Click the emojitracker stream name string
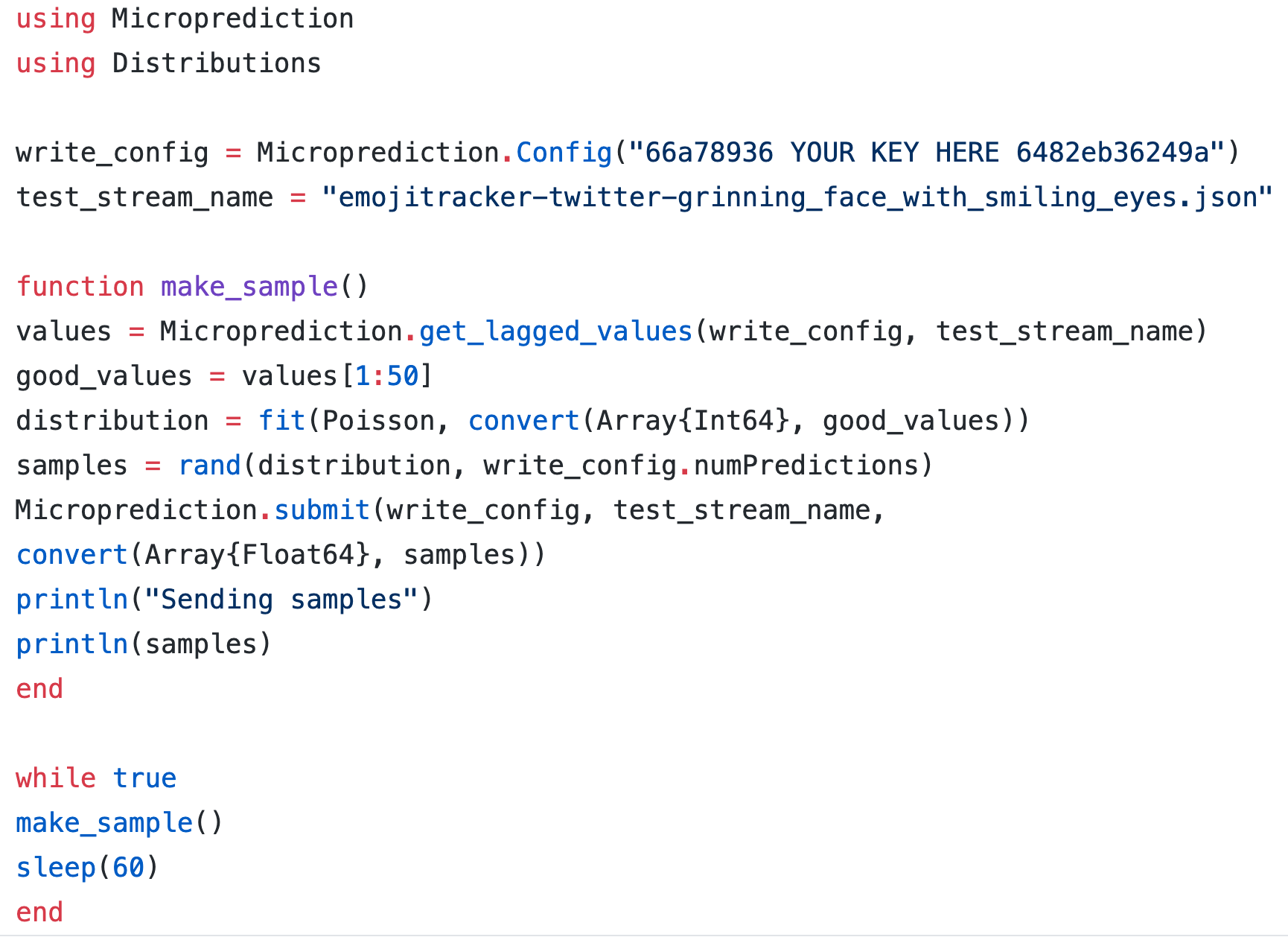The height and width of the screenshot is (937, 1288). coord(797,197)
